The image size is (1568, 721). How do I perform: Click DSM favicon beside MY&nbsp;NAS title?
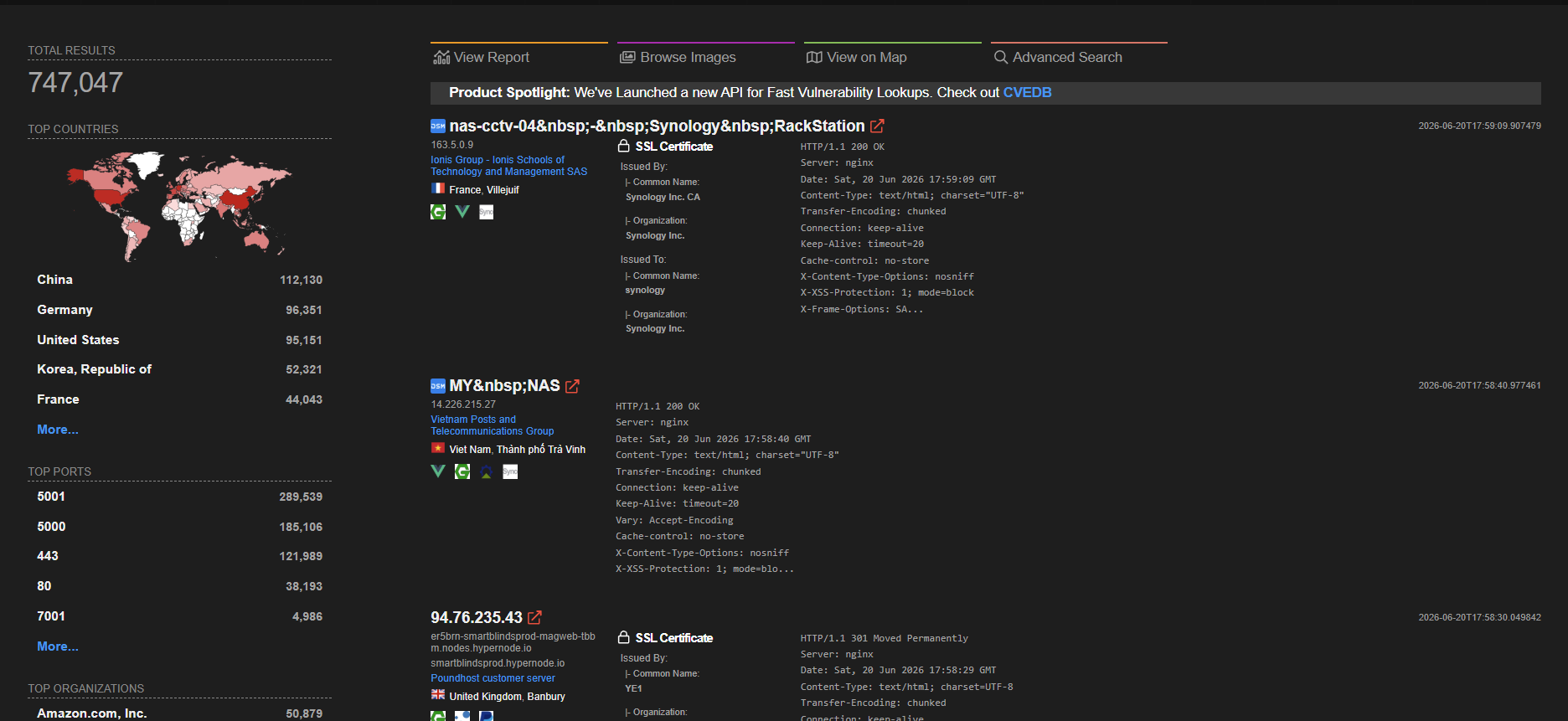click(x=438, y=386)
